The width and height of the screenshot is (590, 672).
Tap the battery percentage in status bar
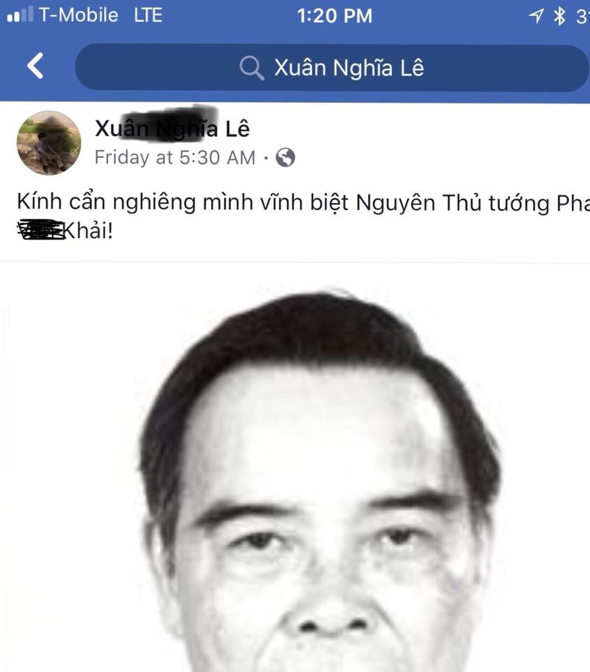pos(583,17)
